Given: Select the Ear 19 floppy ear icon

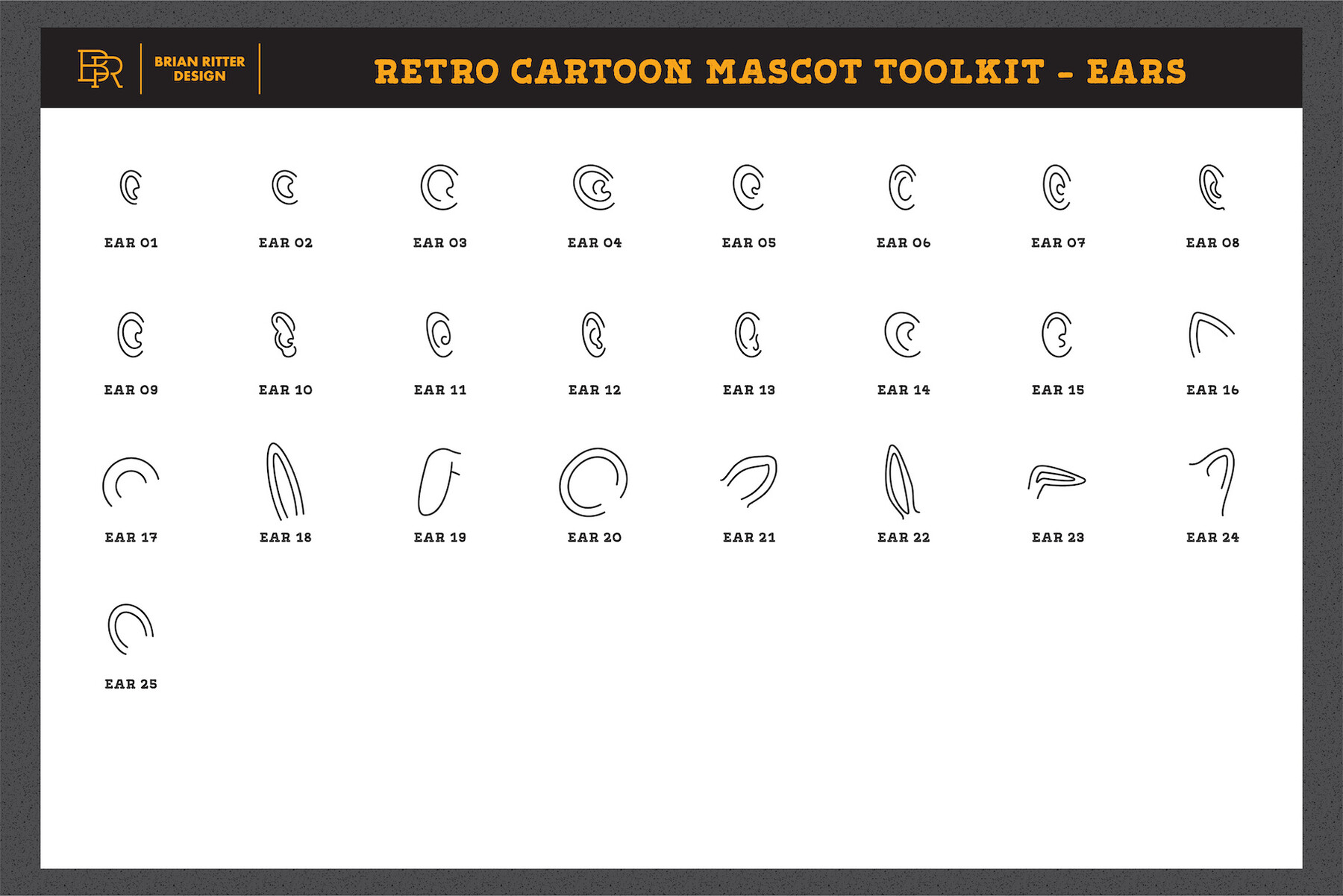Looking at the screenshot, I should (x=439, y=482).
